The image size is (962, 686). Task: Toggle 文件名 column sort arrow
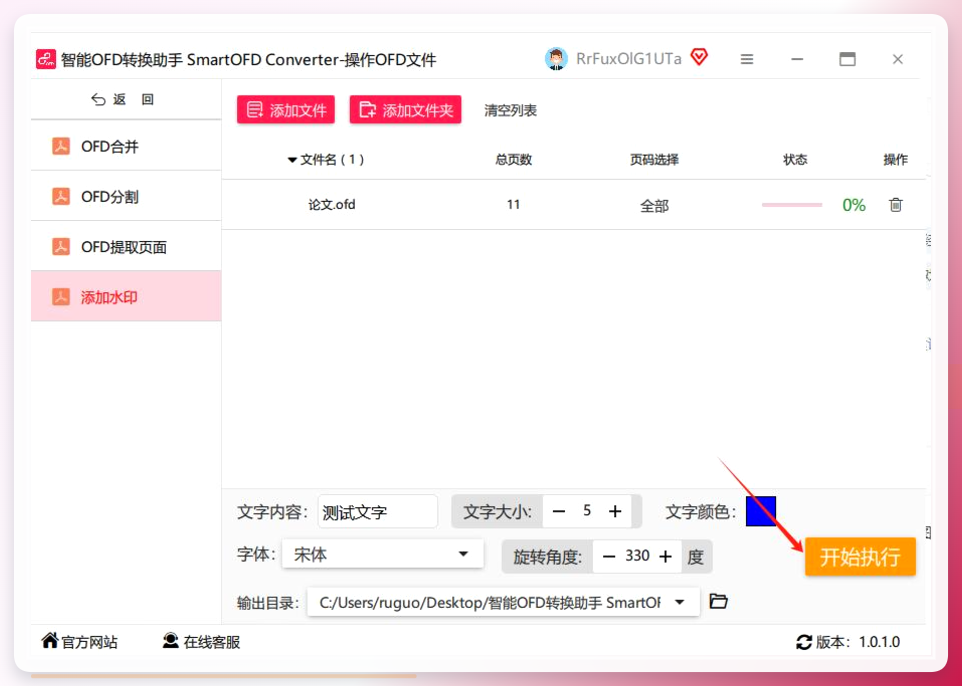click(x=292, y=160)
